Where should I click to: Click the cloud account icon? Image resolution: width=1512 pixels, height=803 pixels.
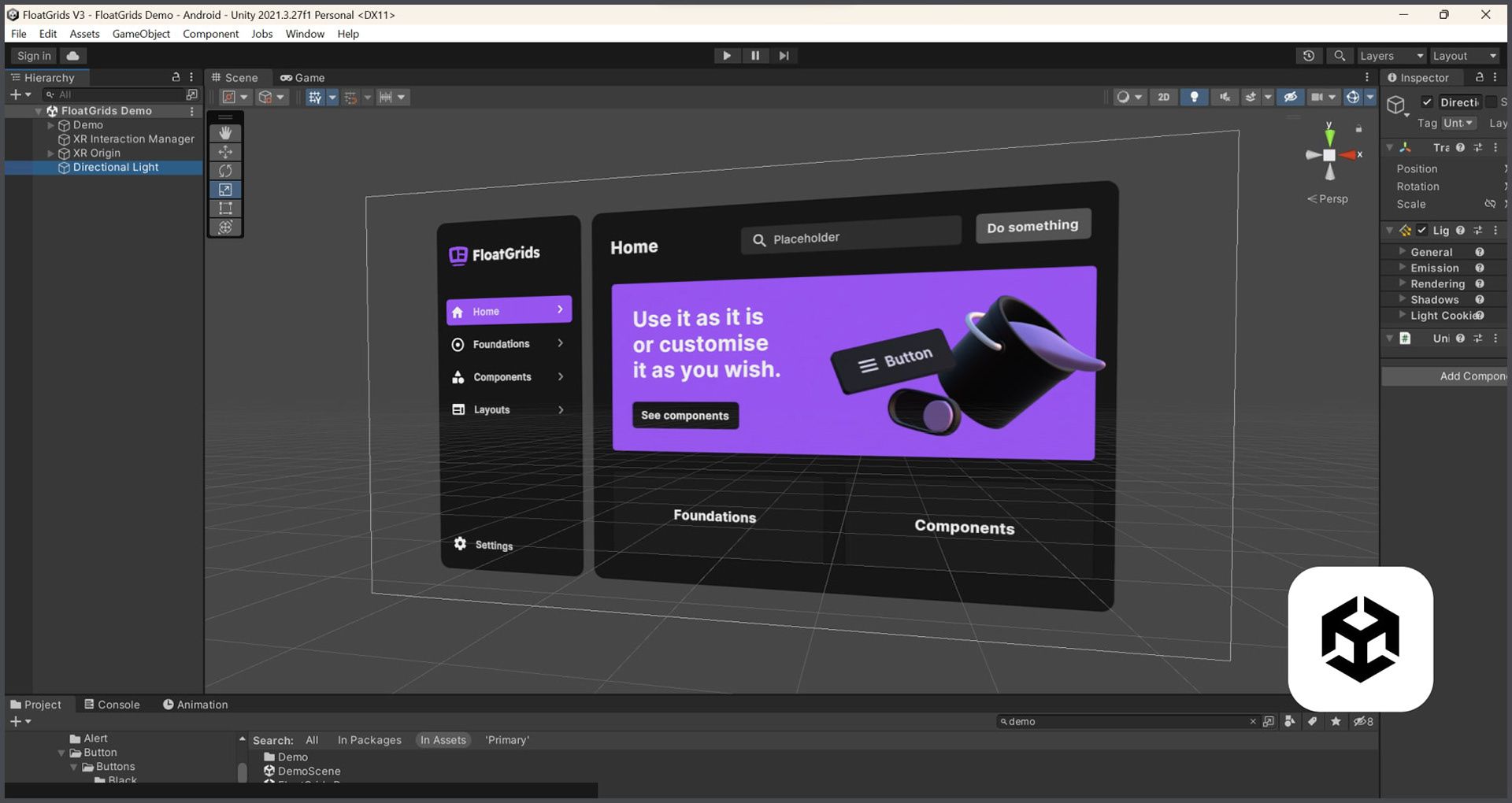[x=72, y=56]
